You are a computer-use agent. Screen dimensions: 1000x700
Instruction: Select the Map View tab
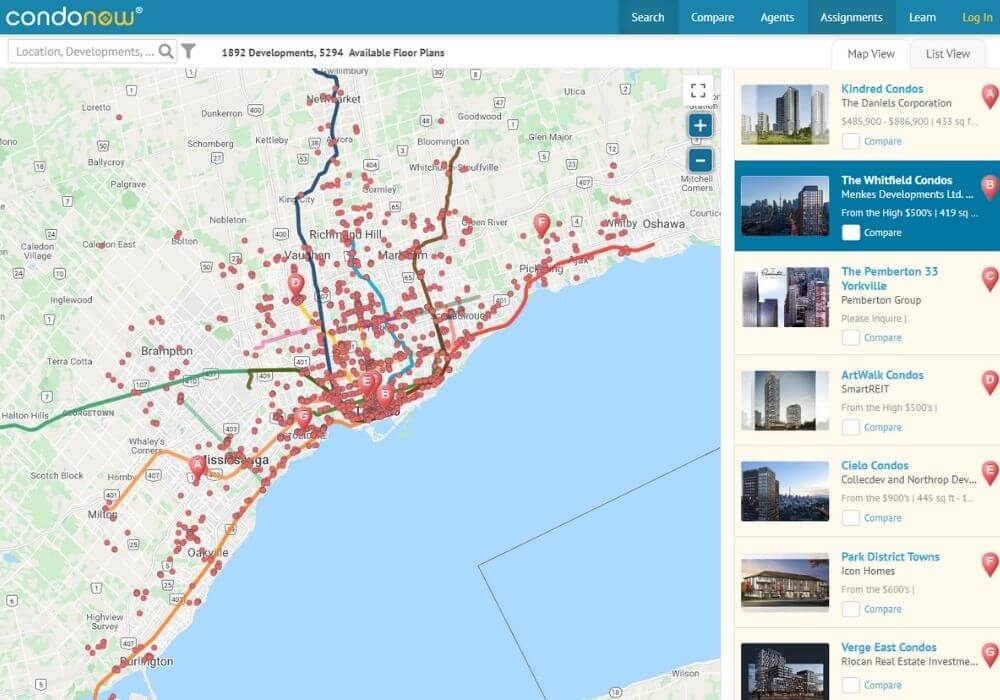pos(870,54)
